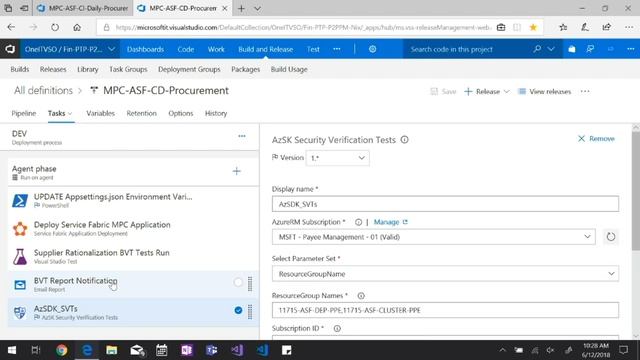Go to Task Groups sub-menu
The height and width of the screenshot is (360, 640).
128,69
